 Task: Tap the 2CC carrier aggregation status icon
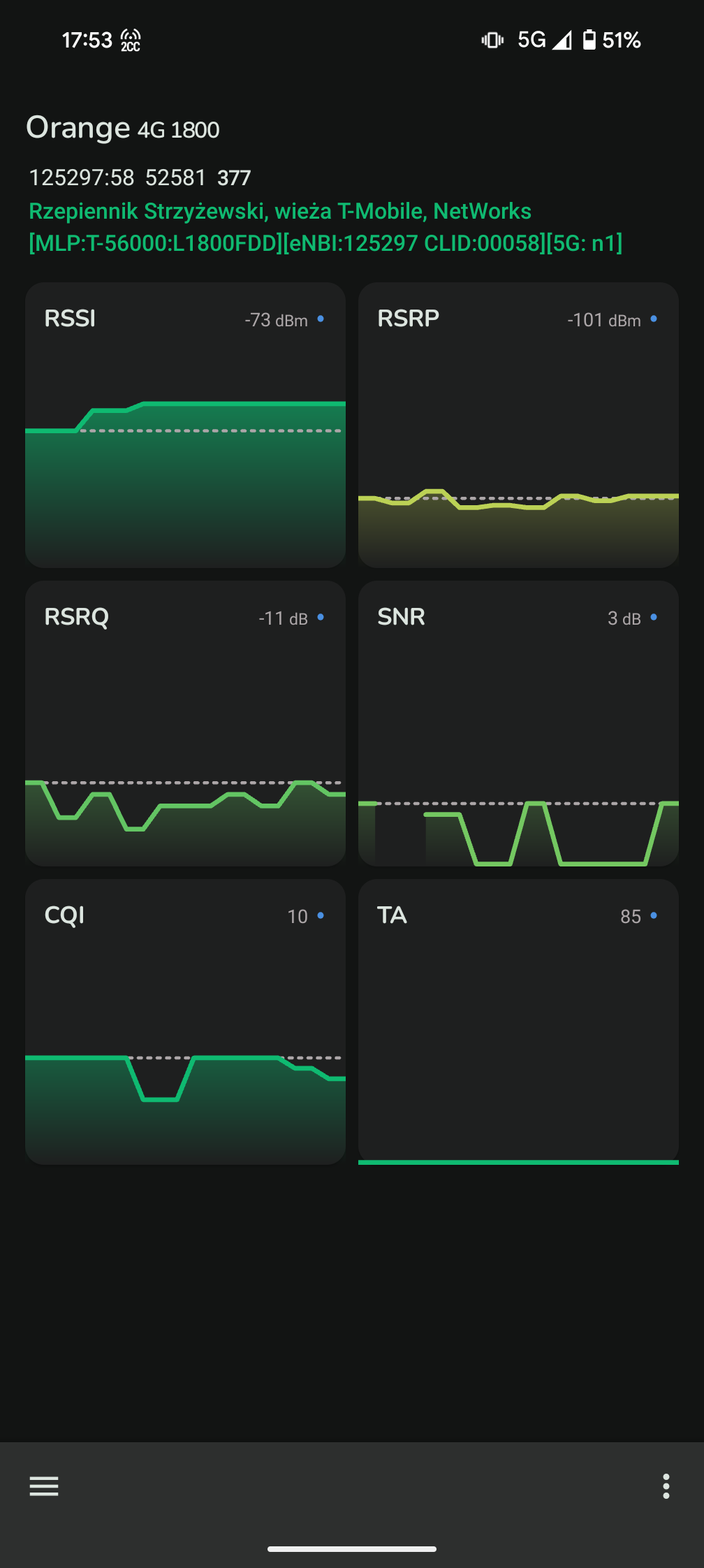[x=131, y=41]
